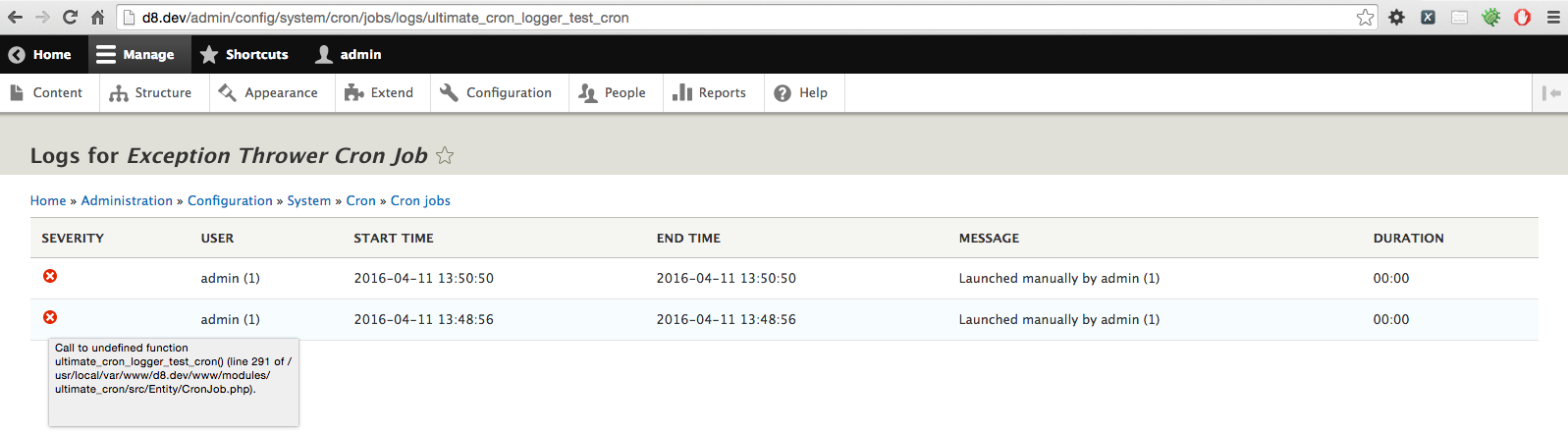Screen dimensions: 1568x434
Task: Follow the System breadcrumb link
Action: [x=309, y=200]
